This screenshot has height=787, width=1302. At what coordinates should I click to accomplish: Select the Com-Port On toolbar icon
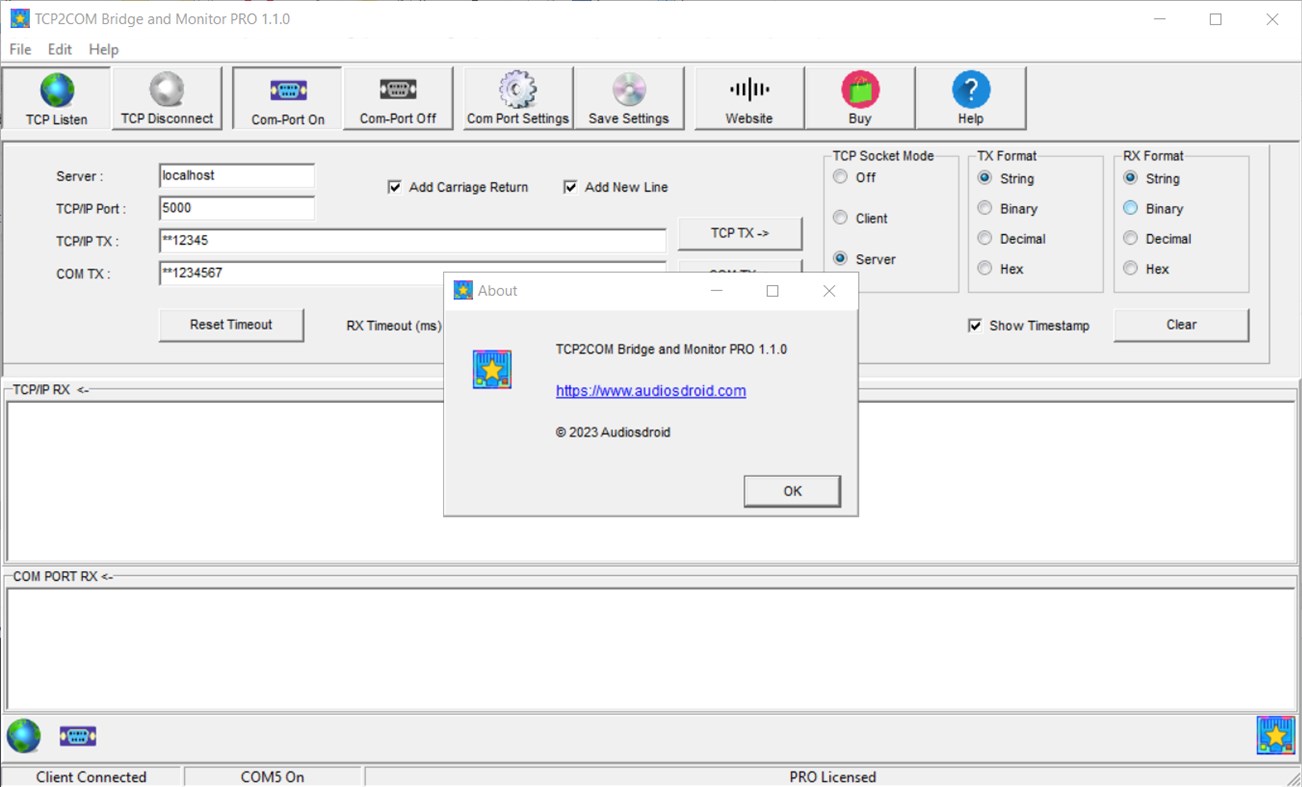pos(285,90)
